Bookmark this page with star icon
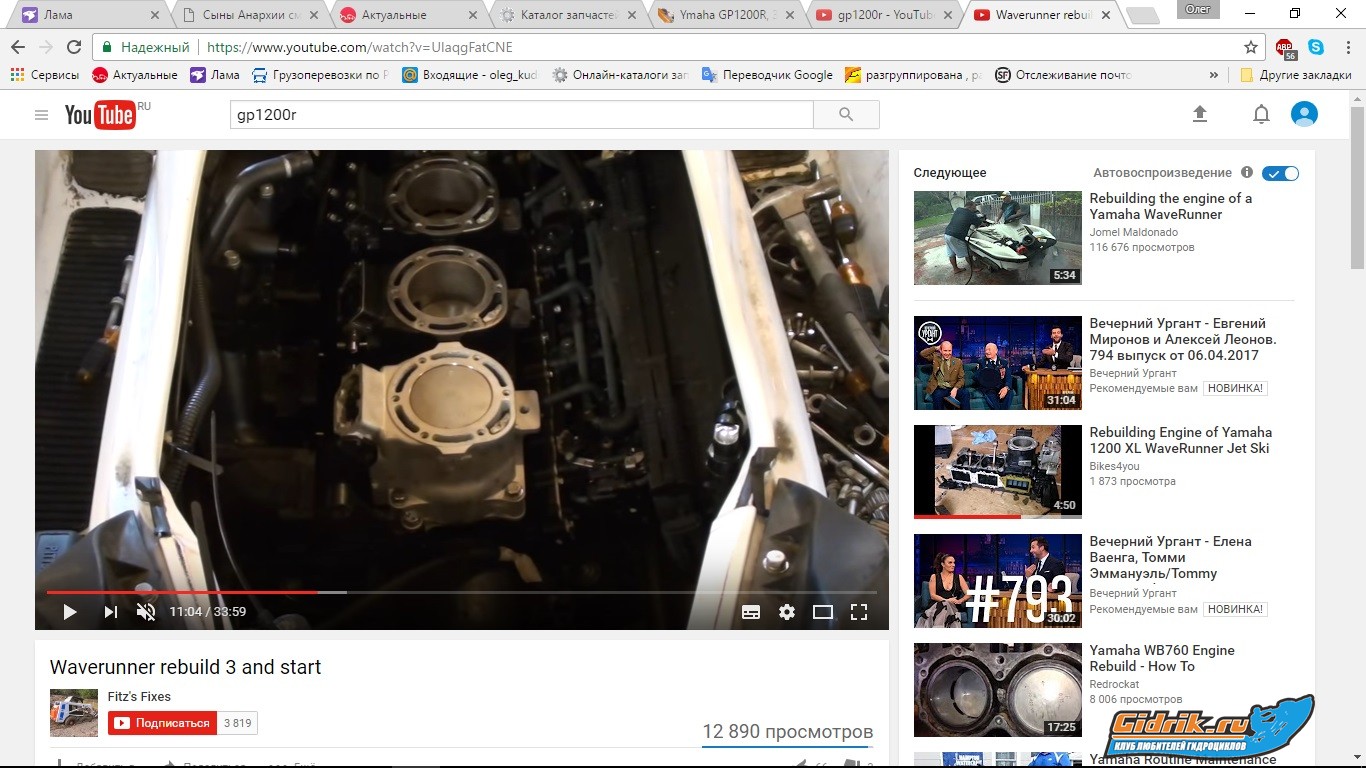Screen dimensions: 1366x768 point(1250,47)
